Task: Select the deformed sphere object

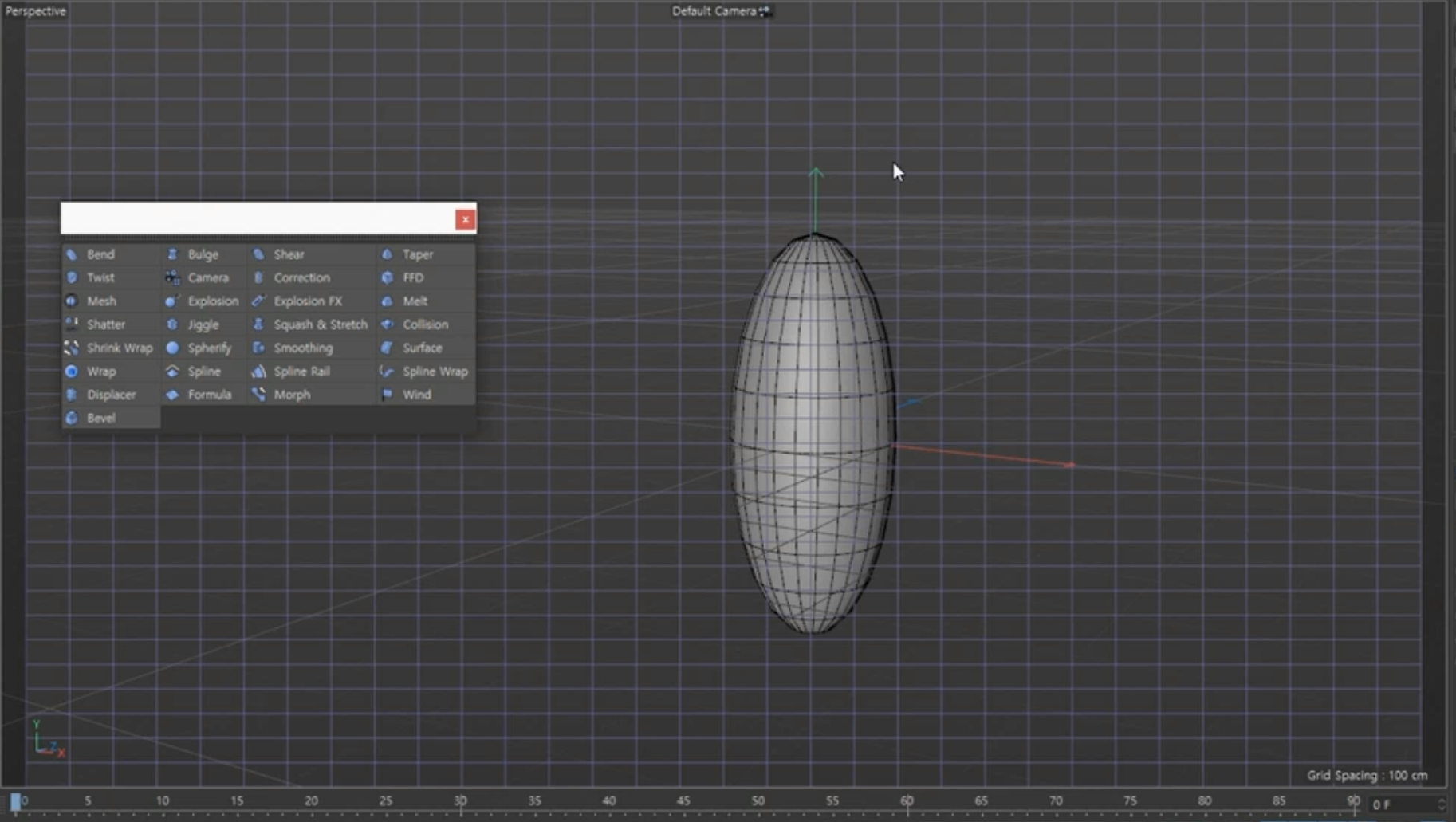Action: click(813, 435)
